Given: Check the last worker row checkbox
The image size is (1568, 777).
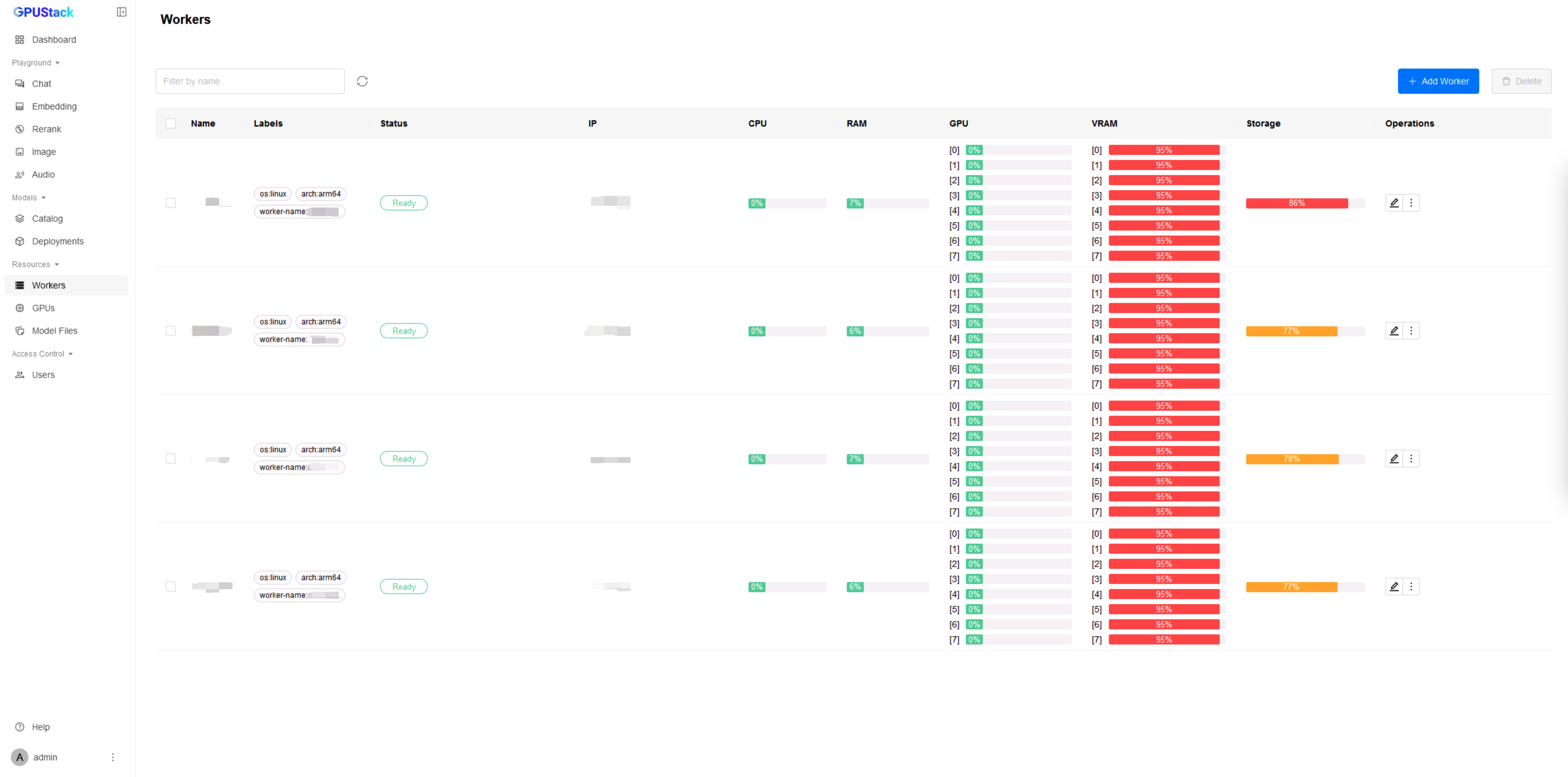Looking at the screenshot, I should pos(171,586).
